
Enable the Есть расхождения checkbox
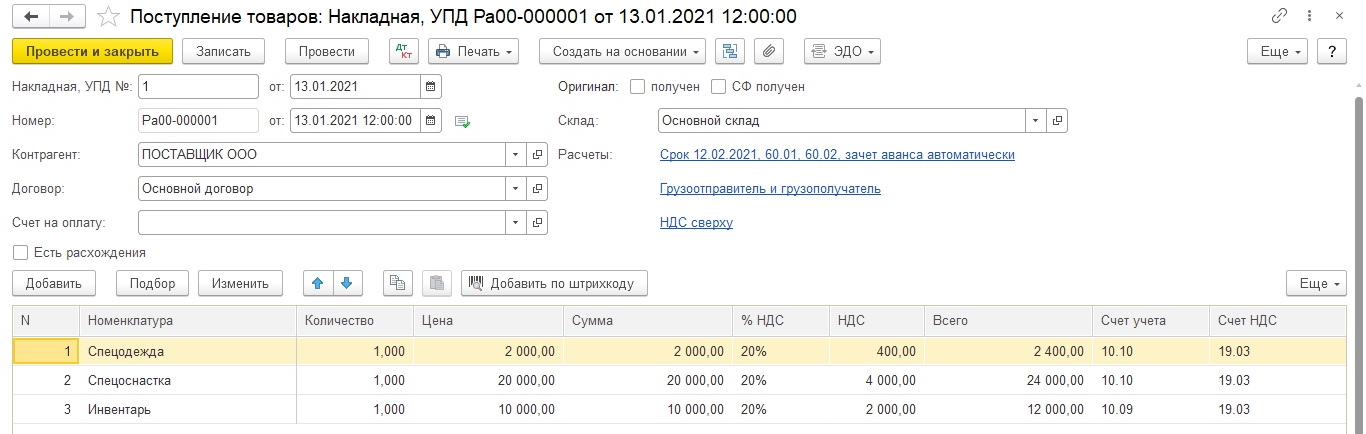click(20, 252)
